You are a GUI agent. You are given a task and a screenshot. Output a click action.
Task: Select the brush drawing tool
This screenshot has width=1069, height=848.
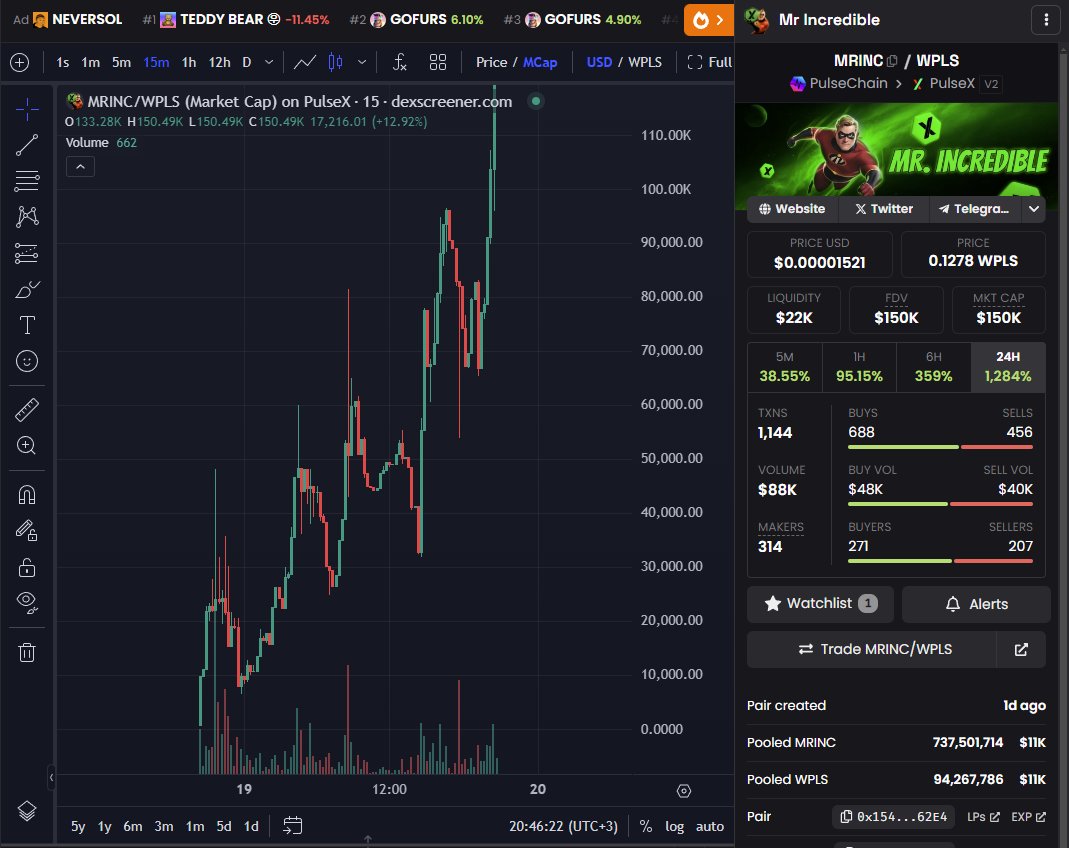coord(27,290)
